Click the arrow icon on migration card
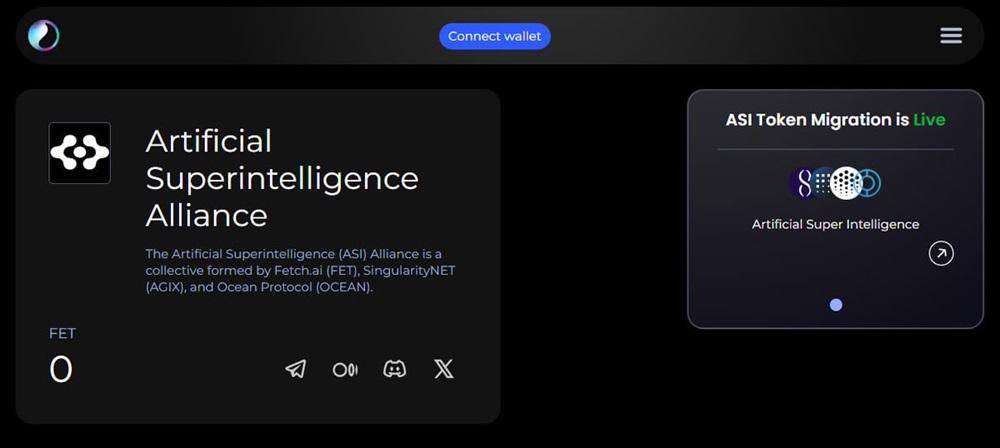Image resolution: width=1000 pixels, height=448 pixels. [940, 254]
